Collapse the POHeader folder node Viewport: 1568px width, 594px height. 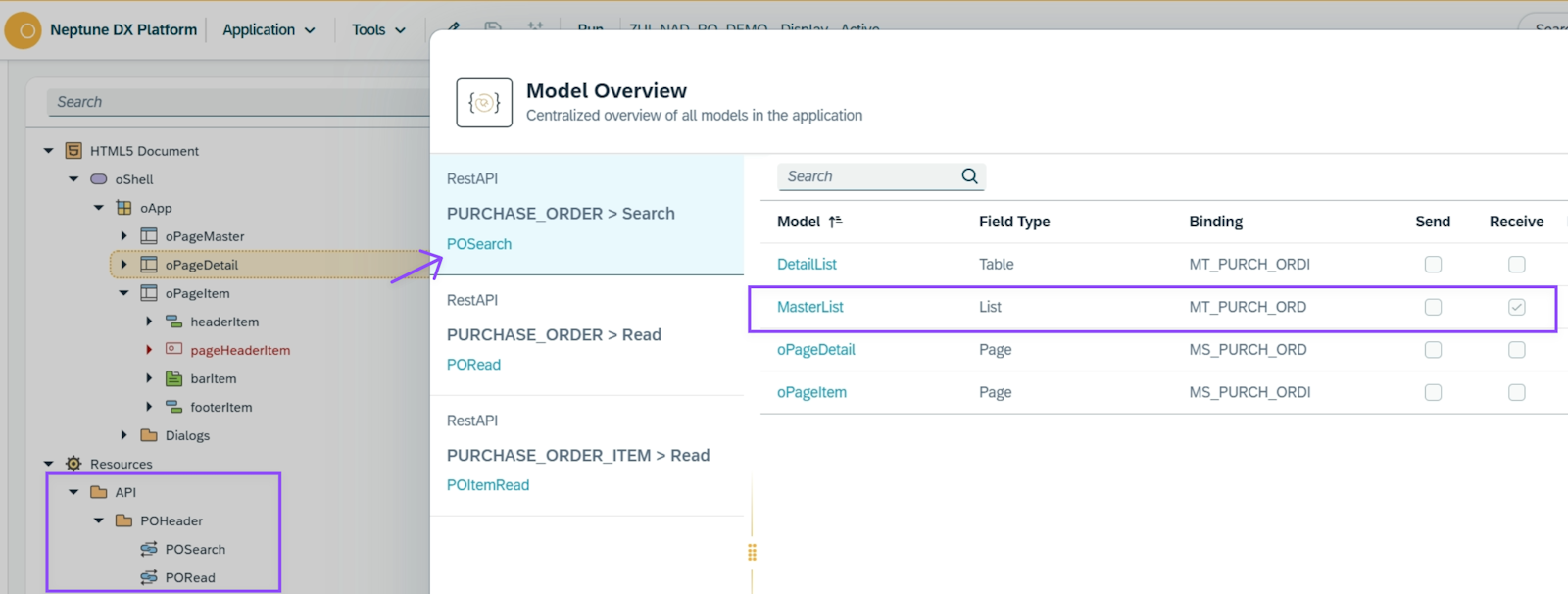[99, 520]
